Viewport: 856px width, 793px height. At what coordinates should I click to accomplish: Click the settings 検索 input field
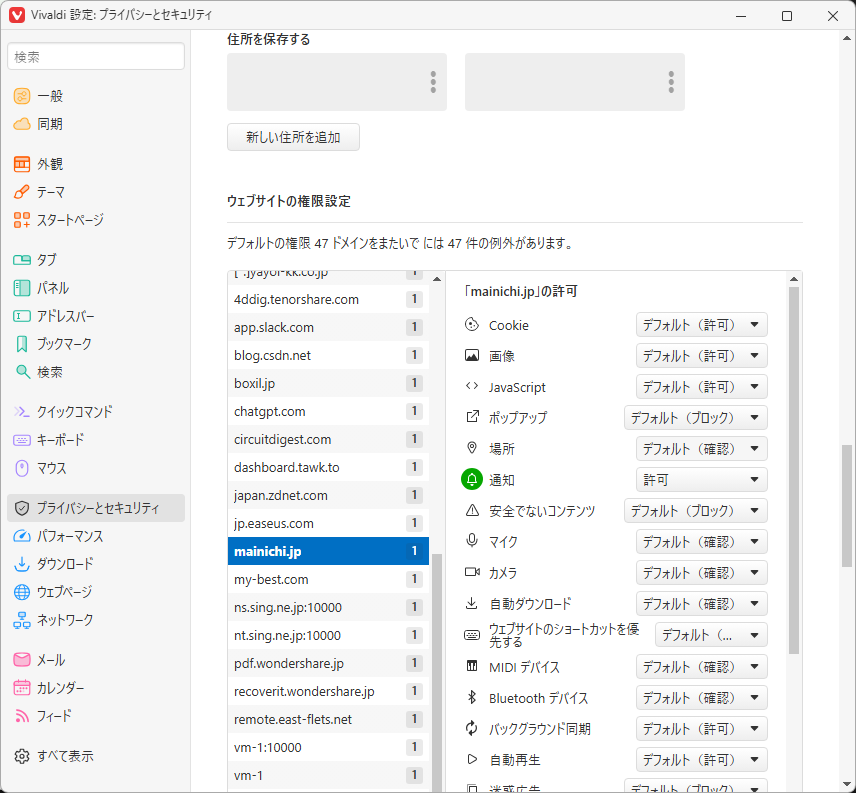tap(96, 56)
